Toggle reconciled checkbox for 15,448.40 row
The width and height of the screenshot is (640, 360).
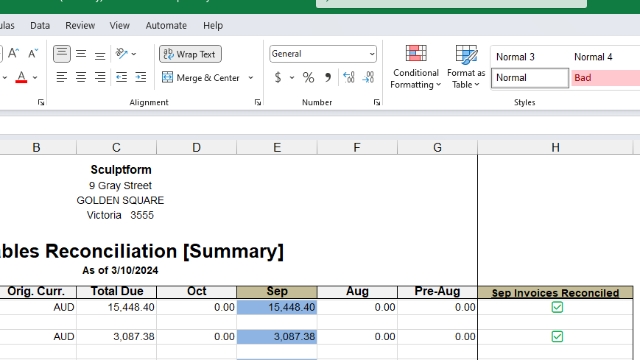(557, 307)
